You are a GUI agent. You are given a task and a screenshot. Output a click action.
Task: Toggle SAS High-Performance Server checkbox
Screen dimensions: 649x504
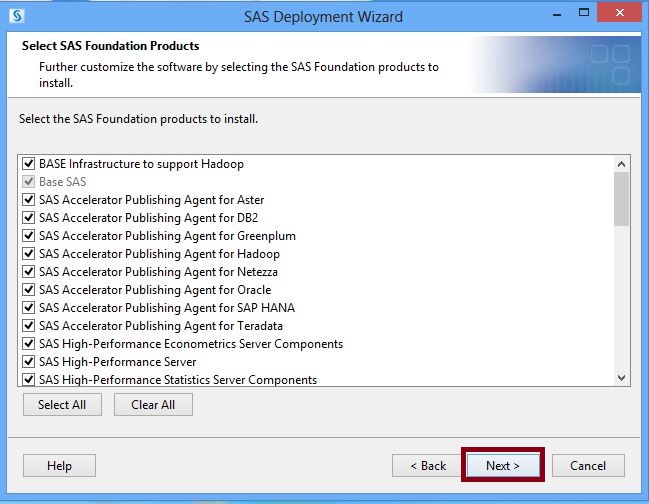click(x=28, y=361)
